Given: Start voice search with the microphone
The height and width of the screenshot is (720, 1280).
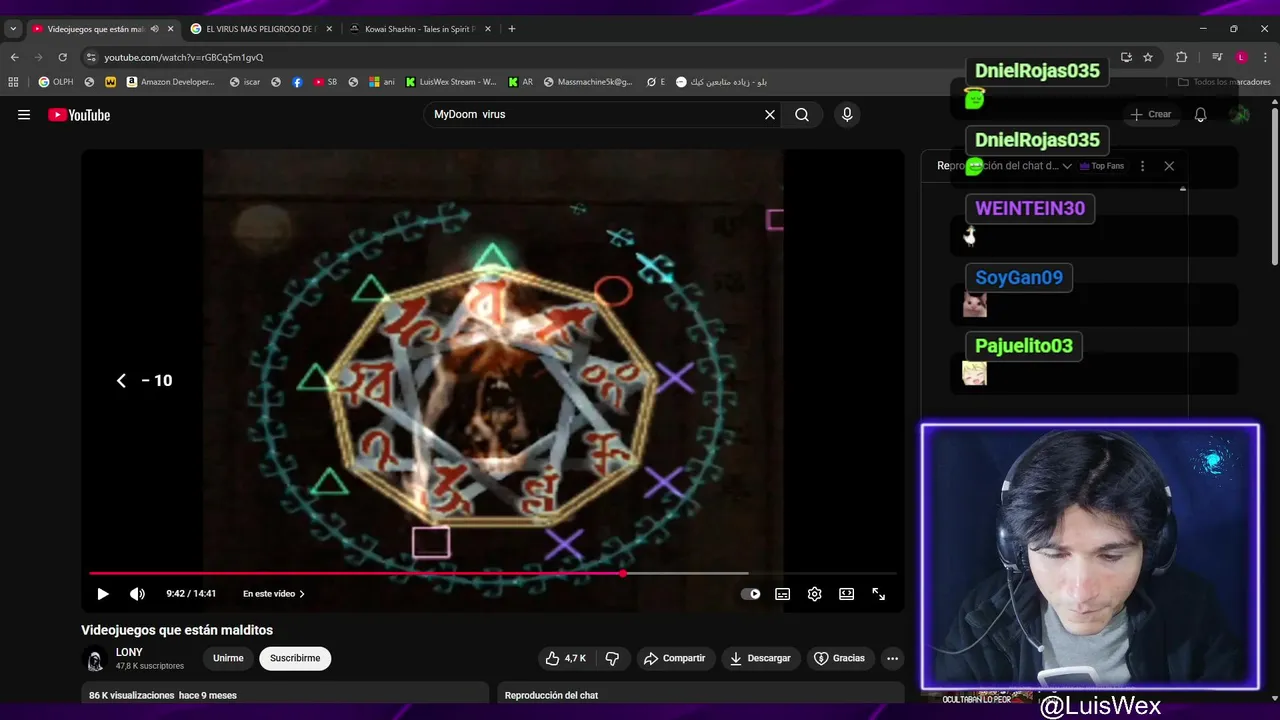Looking at the screenshot, I should (x=847, y=115).
